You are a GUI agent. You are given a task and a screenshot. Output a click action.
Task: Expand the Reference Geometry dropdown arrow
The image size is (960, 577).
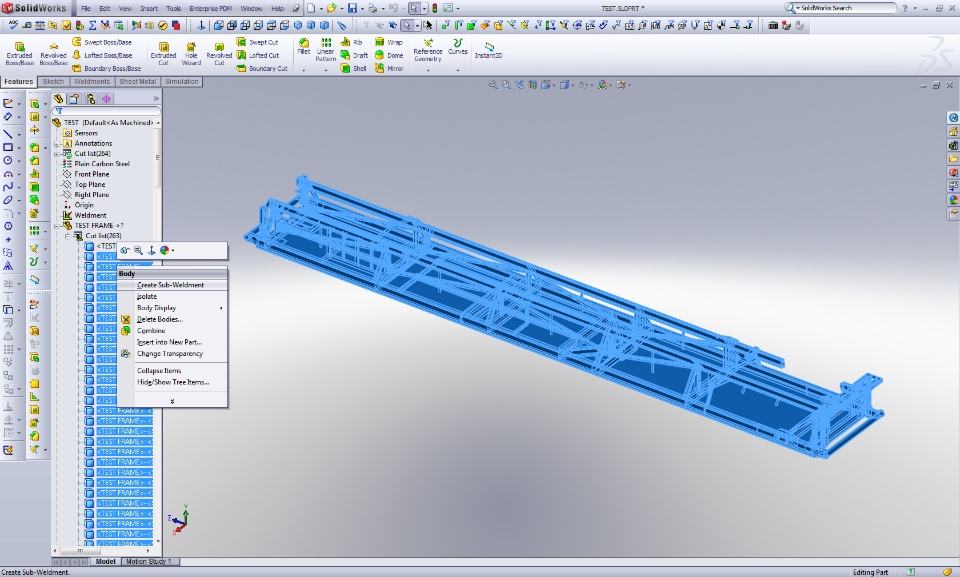click(427, 70)
